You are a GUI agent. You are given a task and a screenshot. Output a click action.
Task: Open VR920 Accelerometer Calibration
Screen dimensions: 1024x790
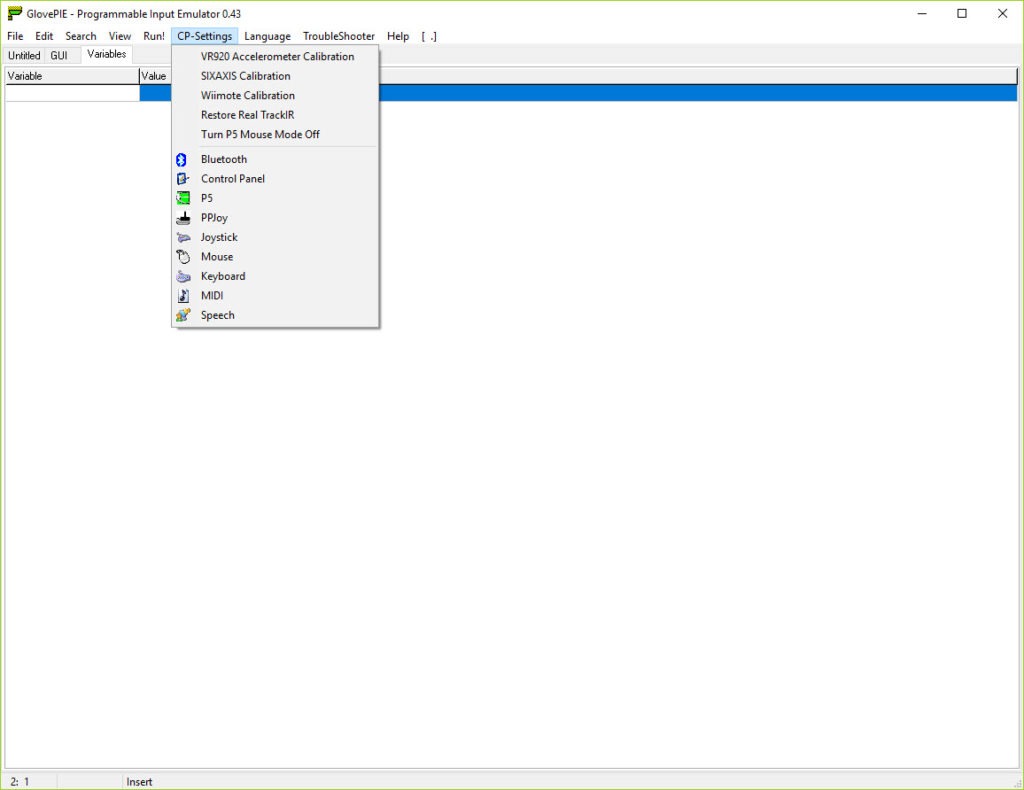tap(275, 57)
